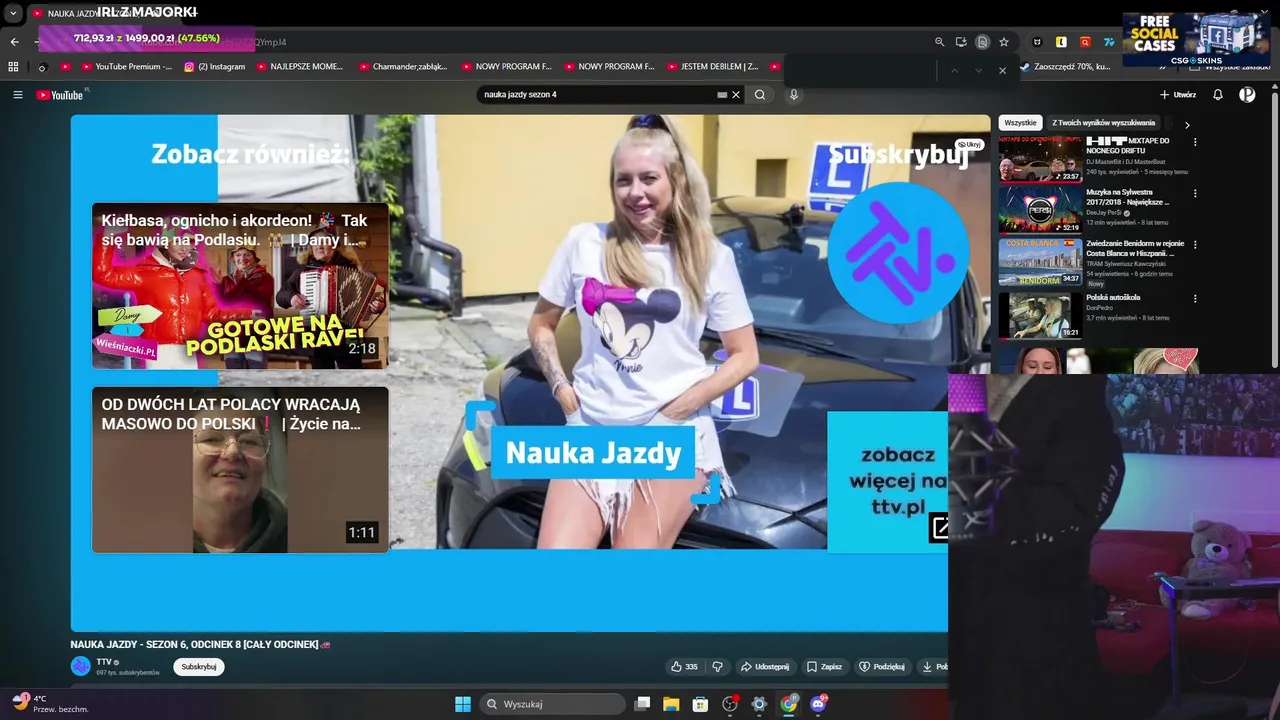
Task: Select the 'Z Twoich wyników wyszukiwania' chip
Action: (x=1103, y=123)
